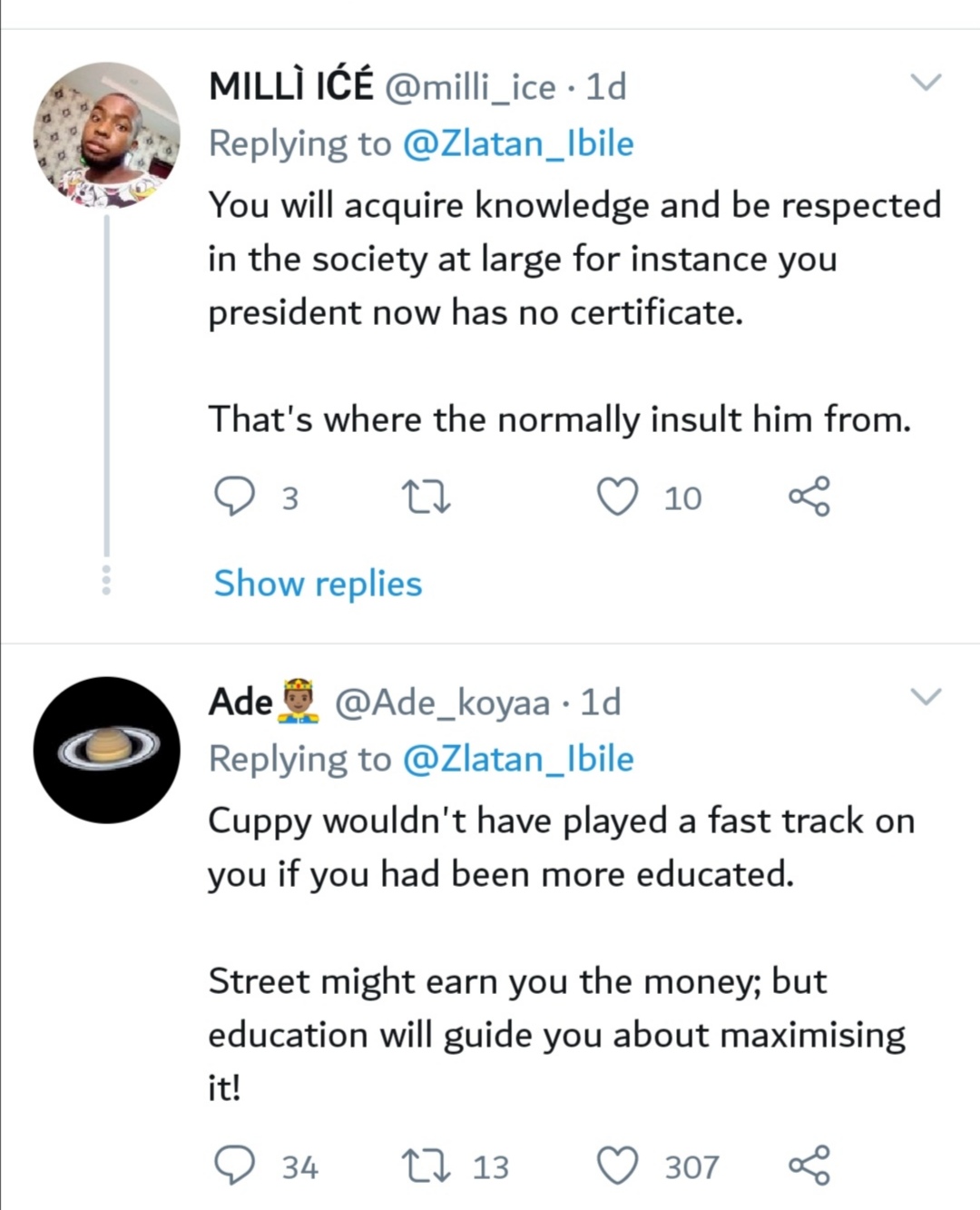Open @Zlatan_Ibile mention in Ade's reply
Viewport: 980px width, 1210px height.
click(x=517, y=759)
